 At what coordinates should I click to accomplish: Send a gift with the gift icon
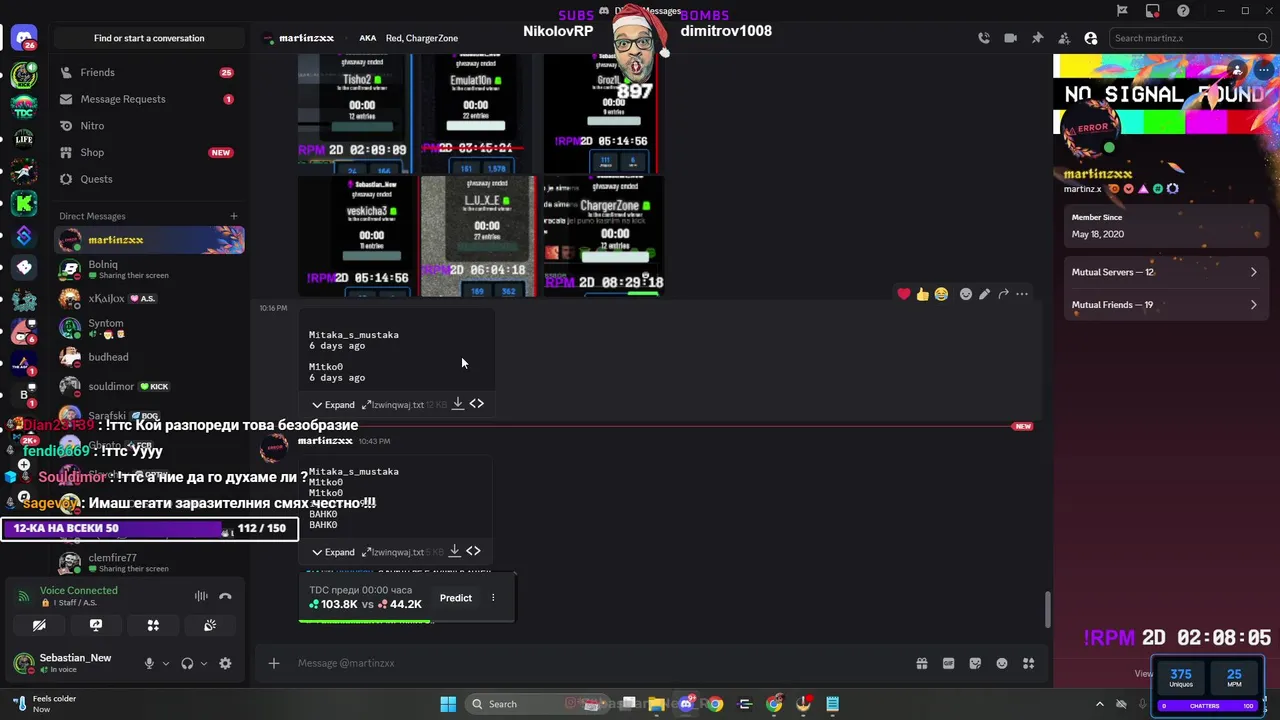point(921,663)
